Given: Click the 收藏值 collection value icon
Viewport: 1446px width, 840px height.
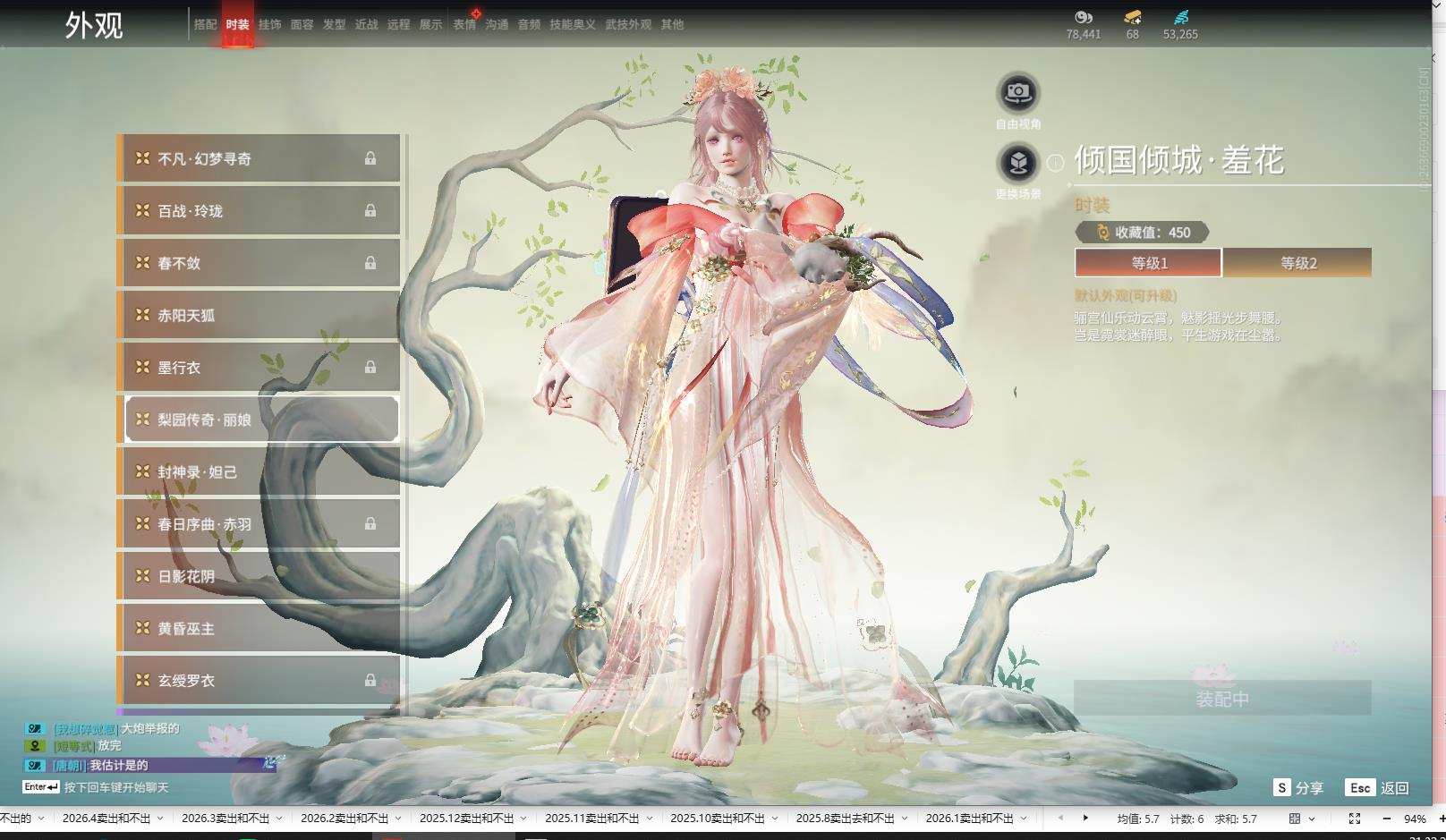Looking at the screenshot, I should [x=1102, y=233].
